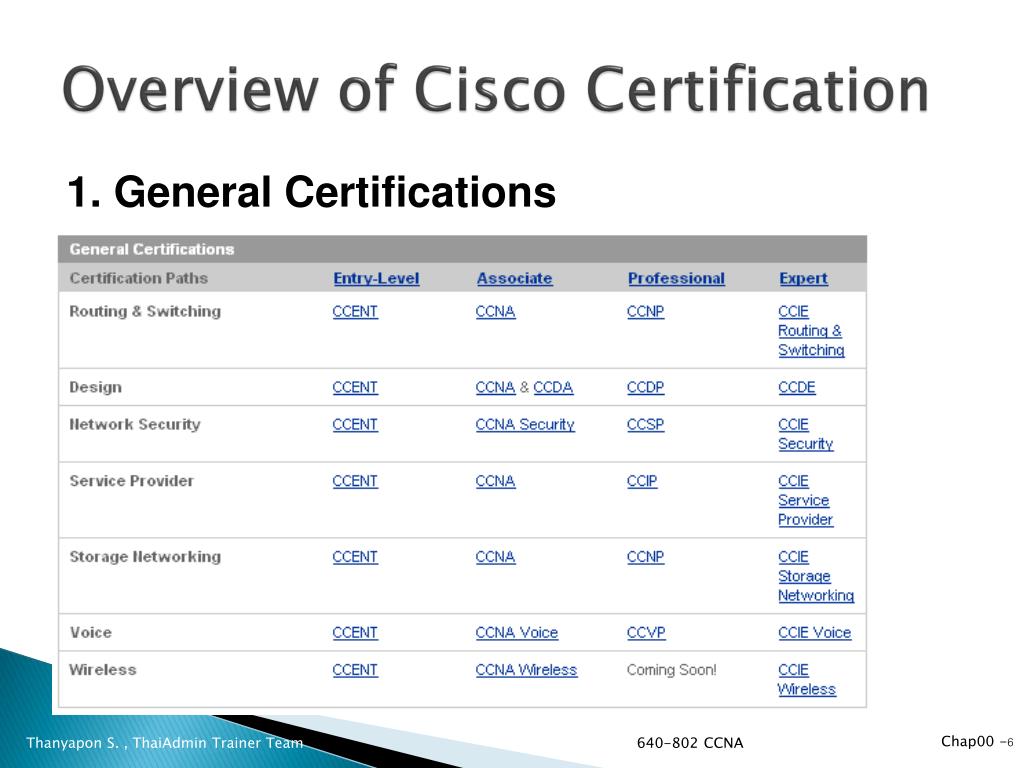Click CCNA in the Routing & Switching row
Image resolution: width=1024 pixels, height=768 pixels.
pyautogui.click(x=496, y=312)
